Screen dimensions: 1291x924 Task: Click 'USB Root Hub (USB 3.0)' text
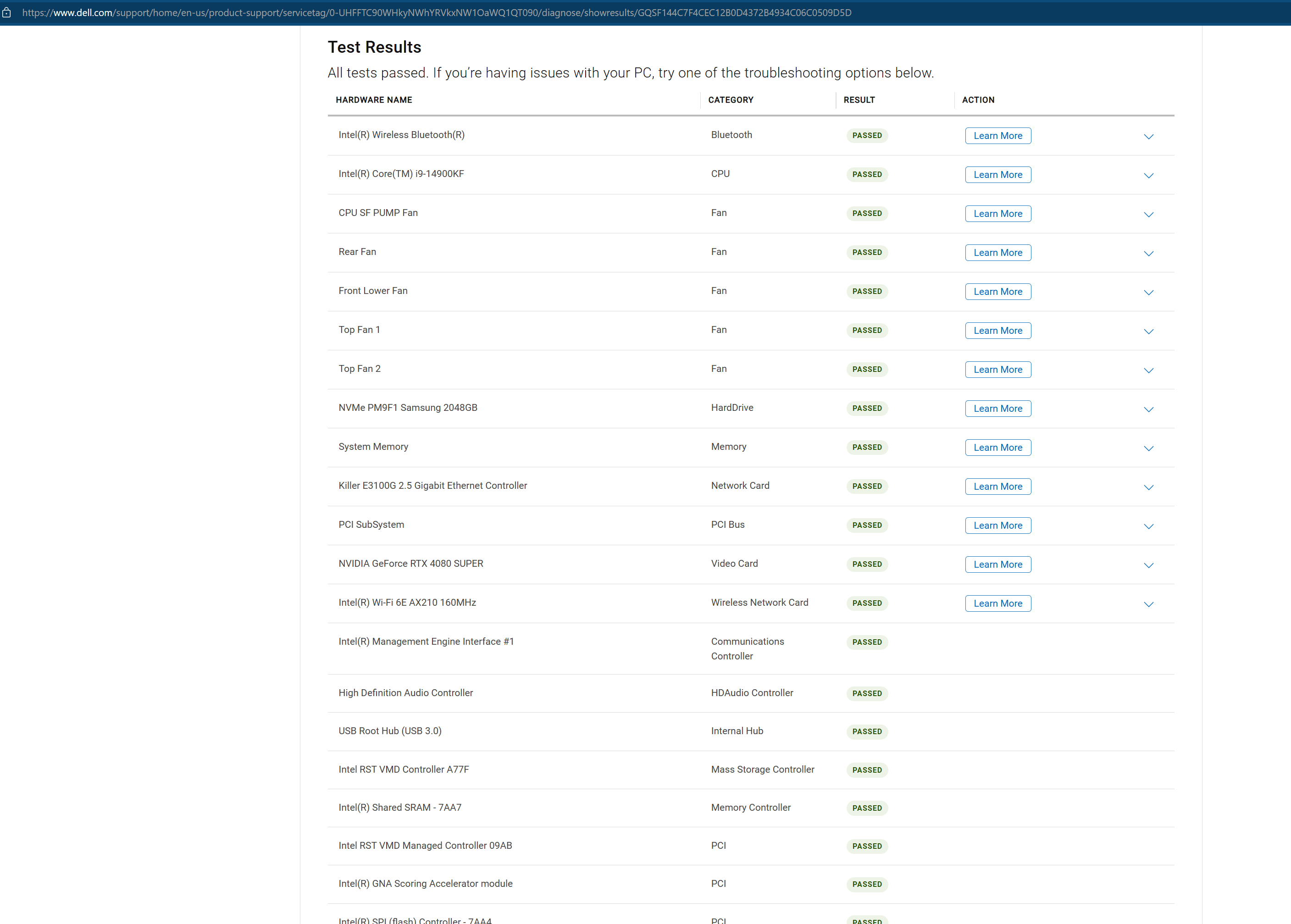(x=390, y=730)
